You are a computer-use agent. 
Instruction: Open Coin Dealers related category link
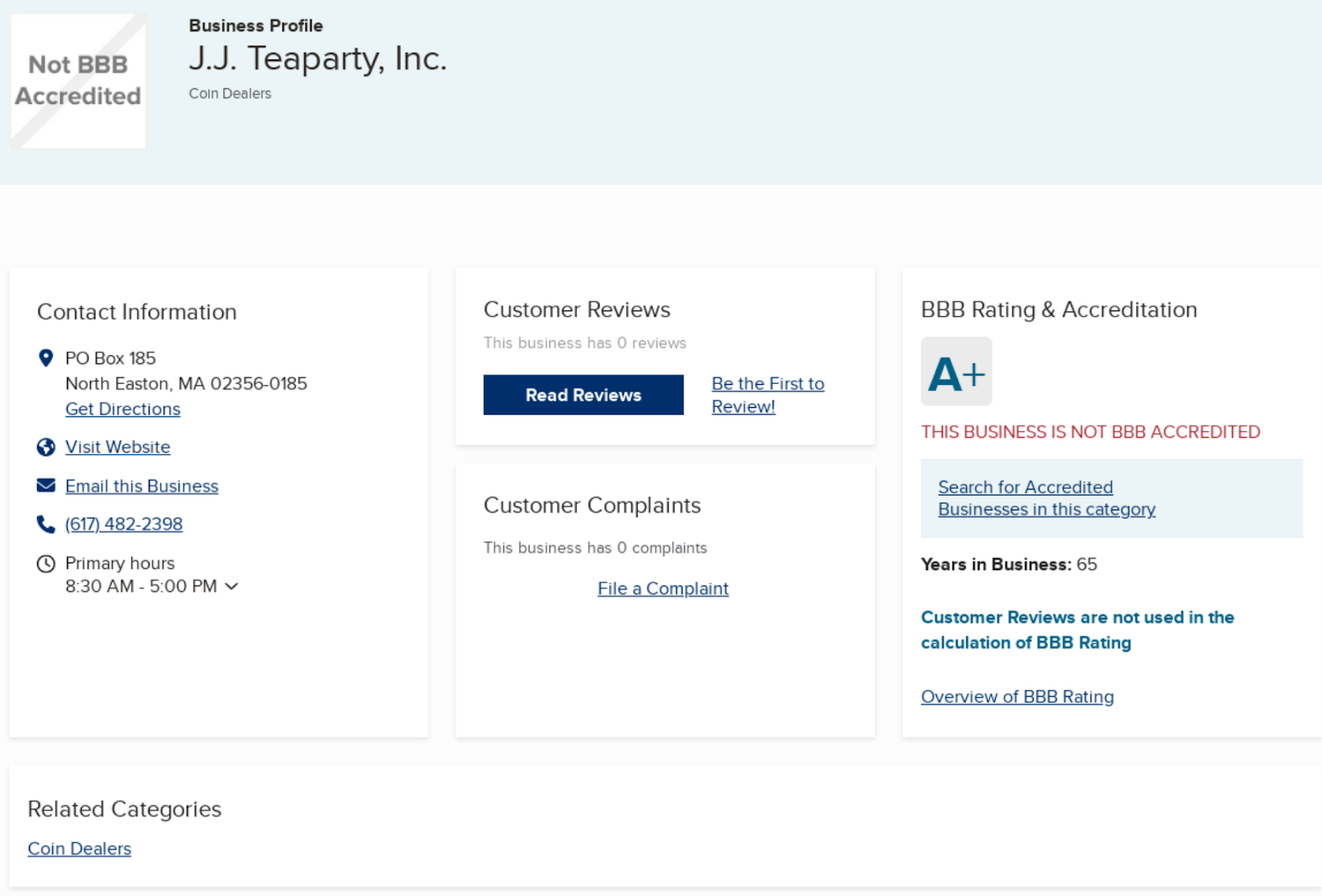click(79, 849)
